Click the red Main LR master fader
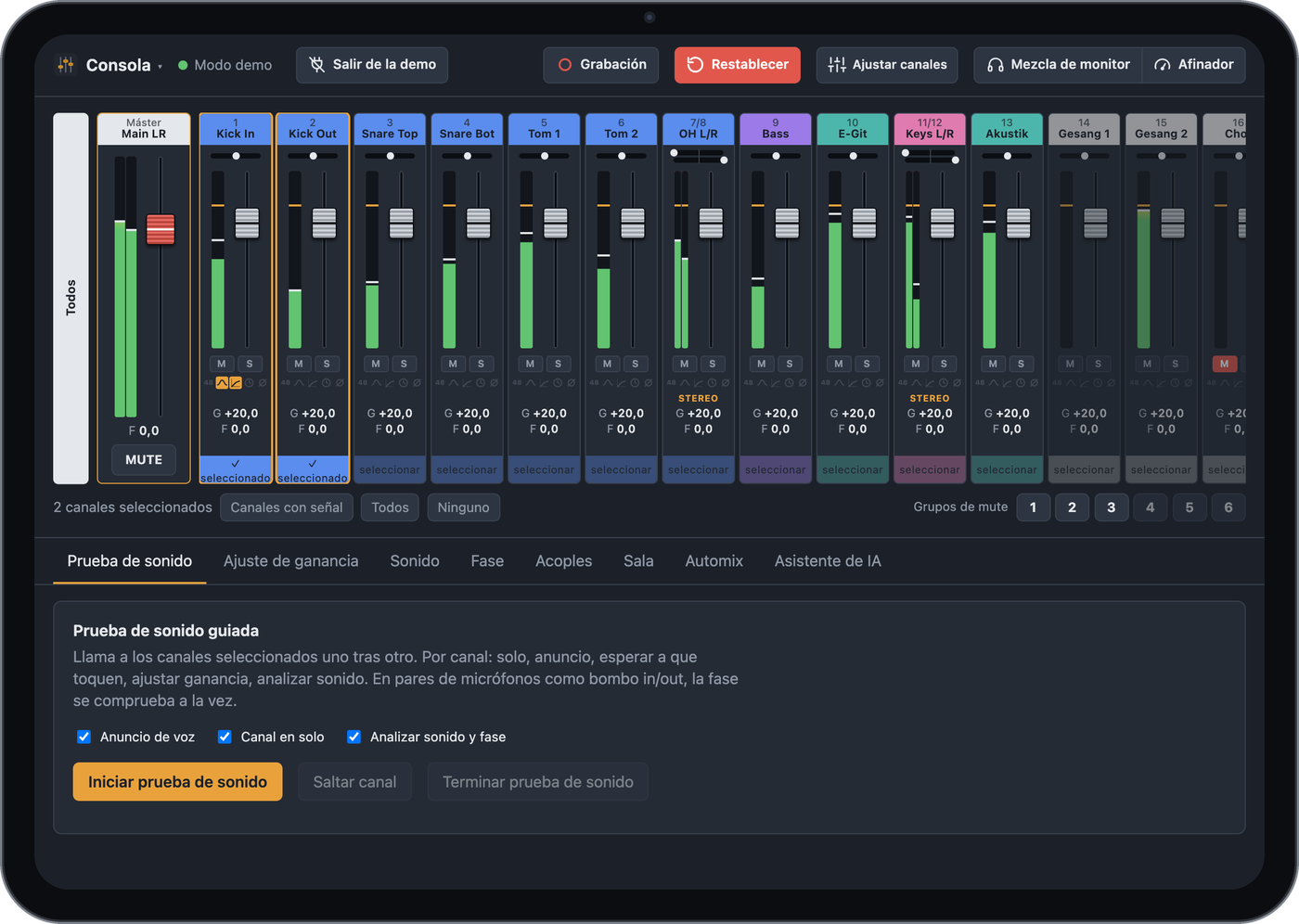Image resolution: width=1299 pixels, height=924 pixels. point(161,229)
